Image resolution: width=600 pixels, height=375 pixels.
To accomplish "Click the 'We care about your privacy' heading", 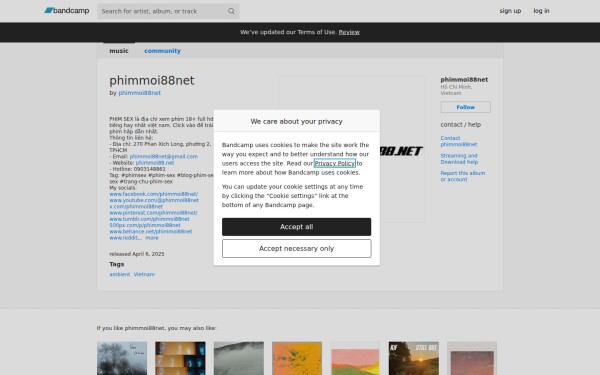I will [x=297, y=121].
